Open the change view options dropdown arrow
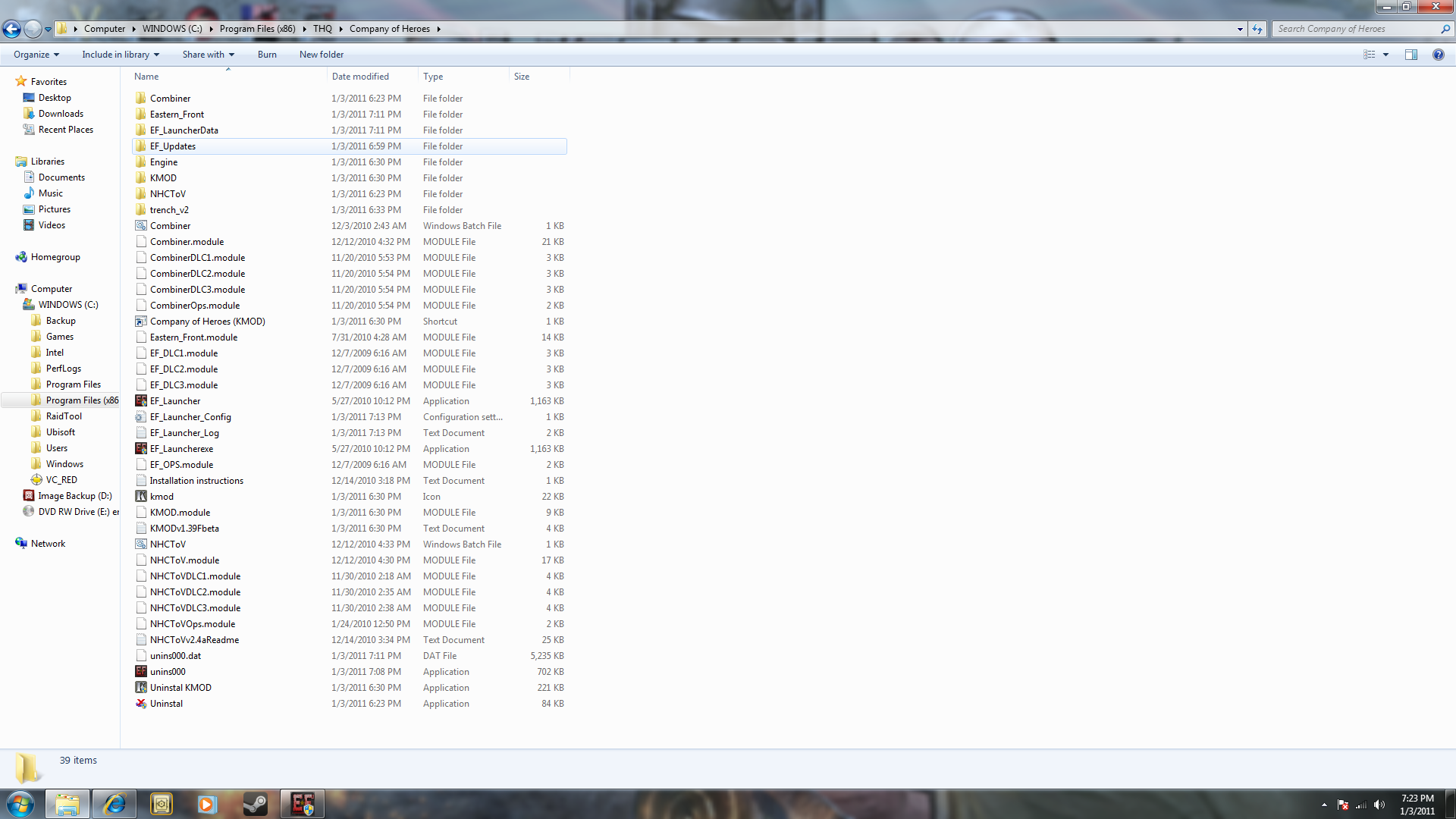Screen dimensions: 1456x819 [1385, 55]
